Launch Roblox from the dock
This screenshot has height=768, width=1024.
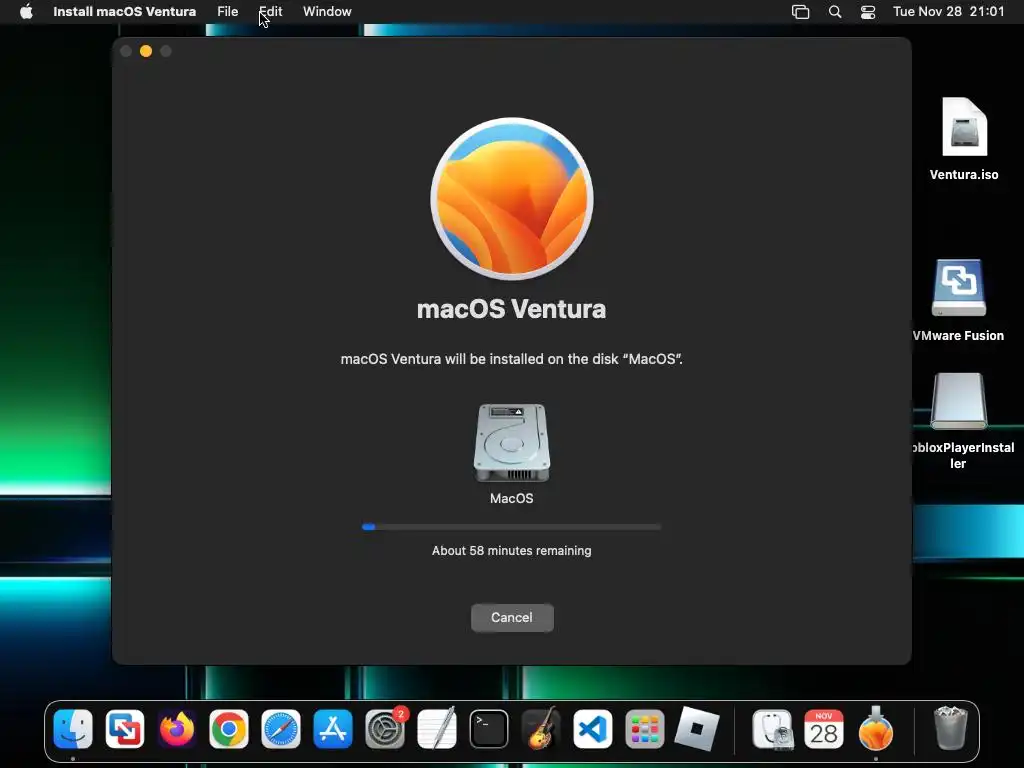[697, 729]
